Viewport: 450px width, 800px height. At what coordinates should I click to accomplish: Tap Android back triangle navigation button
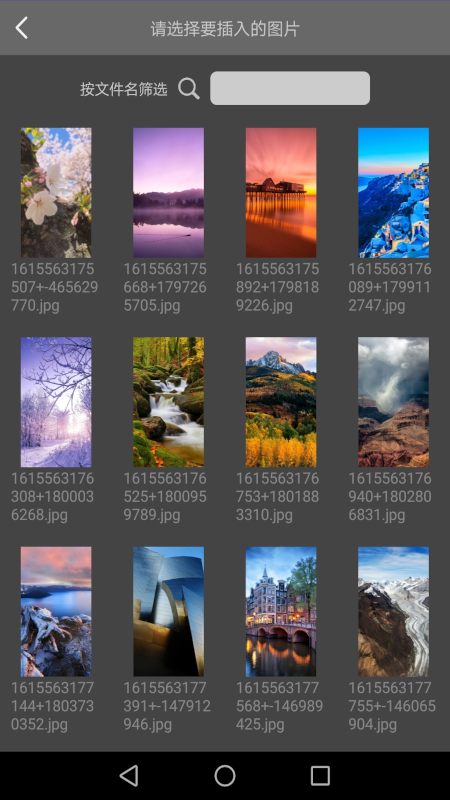pyautogui.click(x=129, y=776)
